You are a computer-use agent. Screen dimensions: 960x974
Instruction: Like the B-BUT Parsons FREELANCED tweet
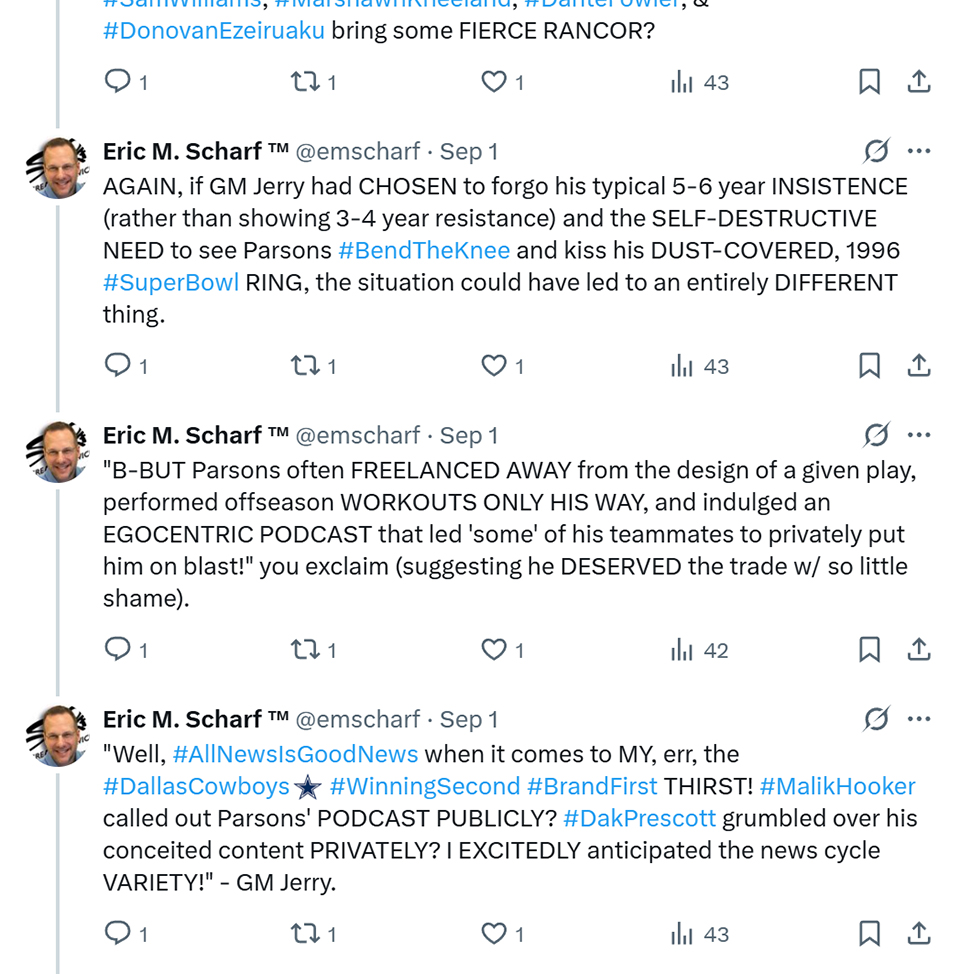click(494, 650)
